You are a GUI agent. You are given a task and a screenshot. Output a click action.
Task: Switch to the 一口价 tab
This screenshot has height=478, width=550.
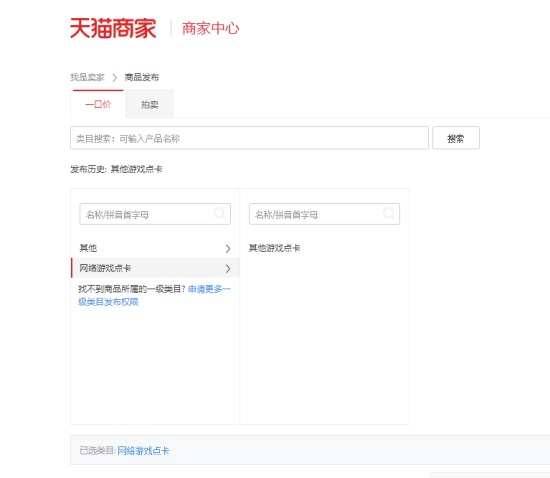coord(98,104)
